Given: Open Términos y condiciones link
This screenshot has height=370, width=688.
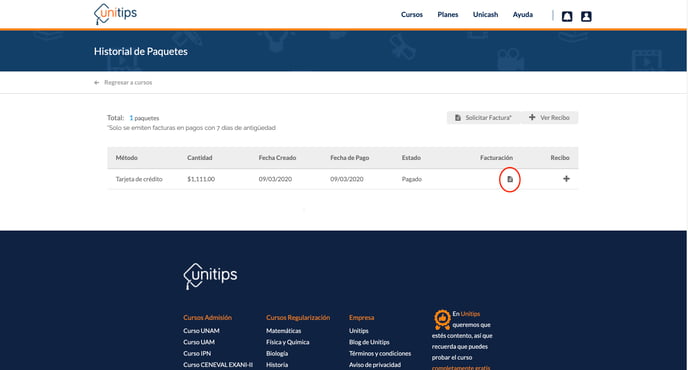Looking at the screenshot, I should pyautogui.click(x=380, y=353).
